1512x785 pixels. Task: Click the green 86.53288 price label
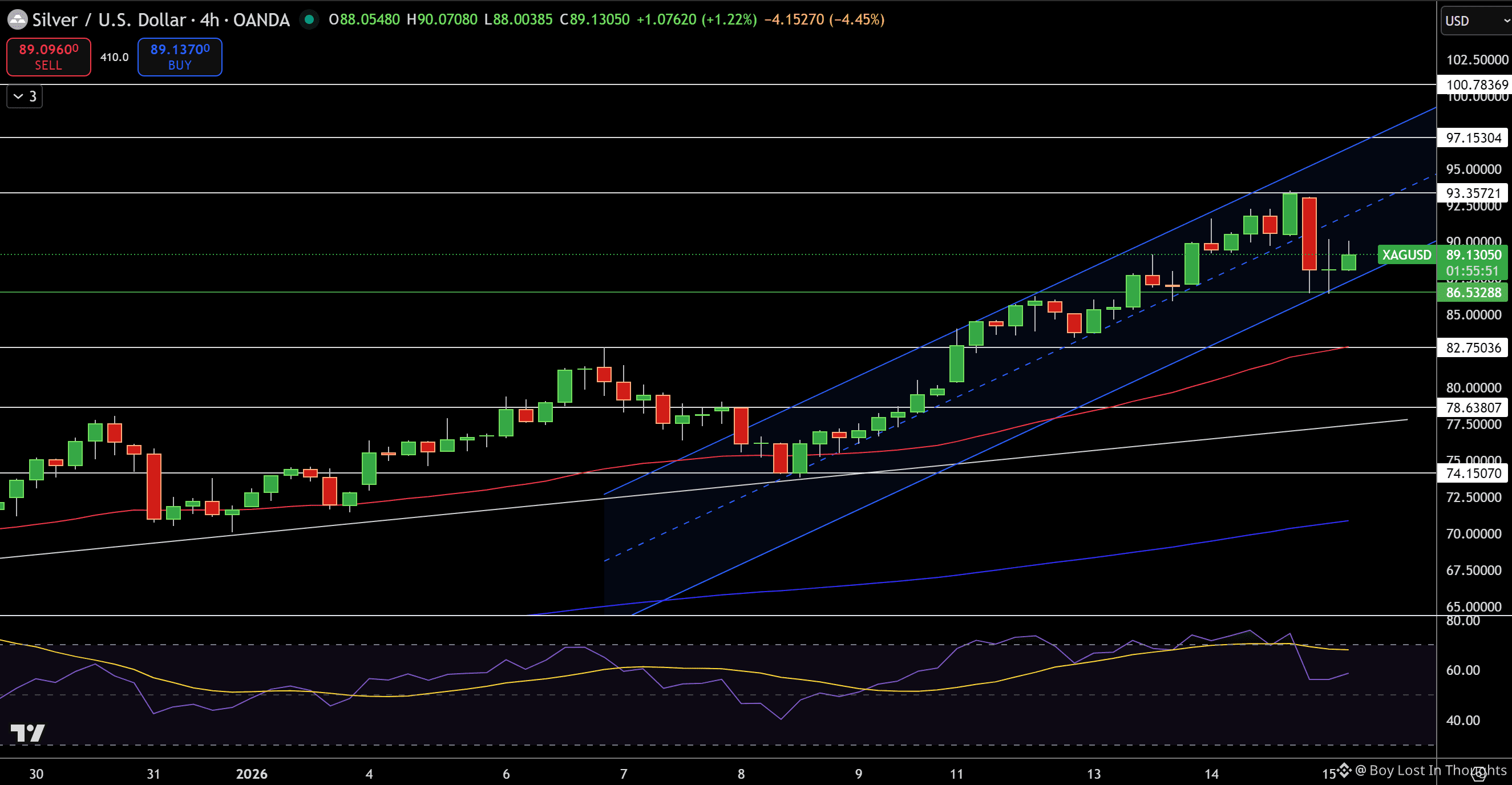(1473, 292)
